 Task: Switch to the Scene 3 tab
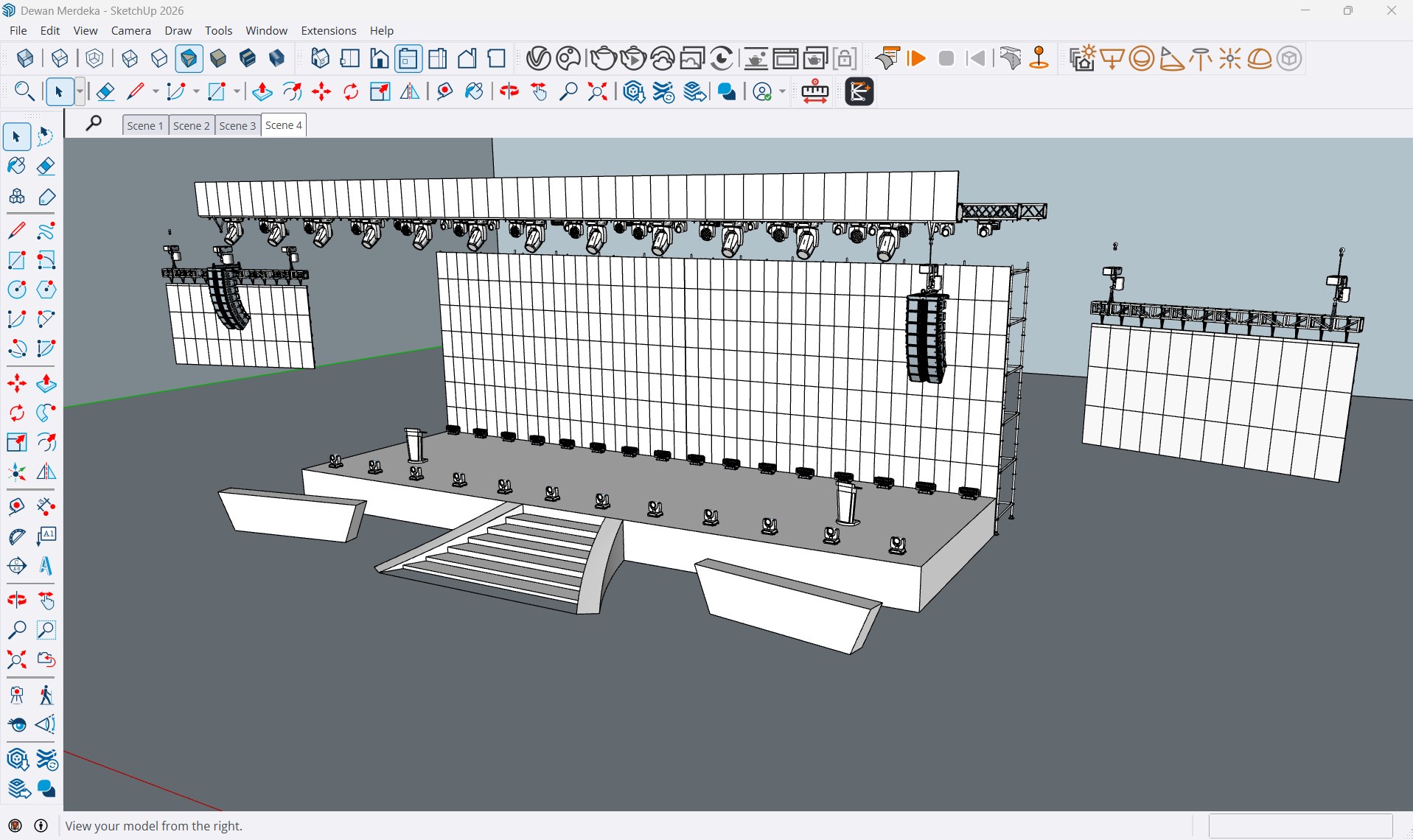237,125
